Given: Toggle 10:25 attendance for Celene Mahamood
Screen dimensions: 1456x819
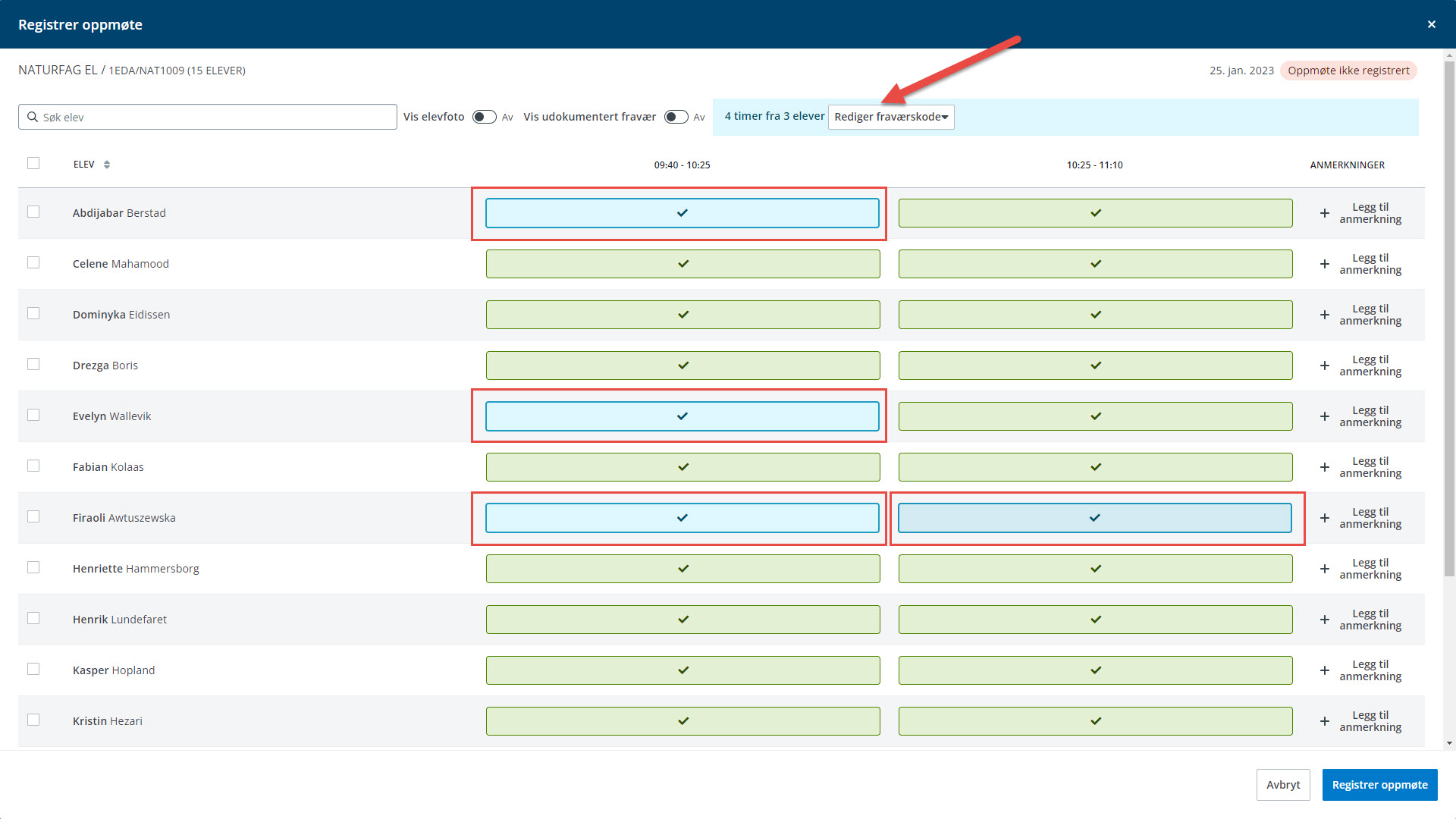Looking at the screenshot, I should pyautogui.click(x=1095, y=264).
